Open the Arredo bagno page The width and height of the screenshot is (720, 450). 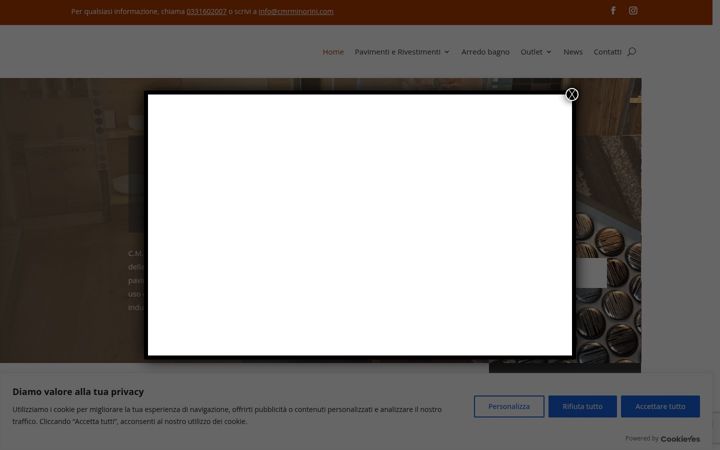point(485,52)
